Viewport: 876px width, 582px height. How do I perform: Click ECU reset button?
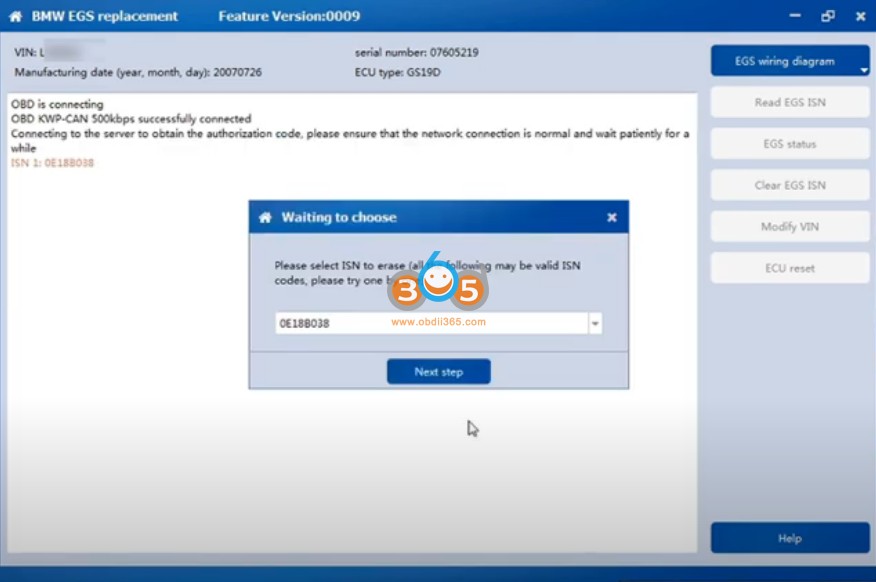coord(790,268)
